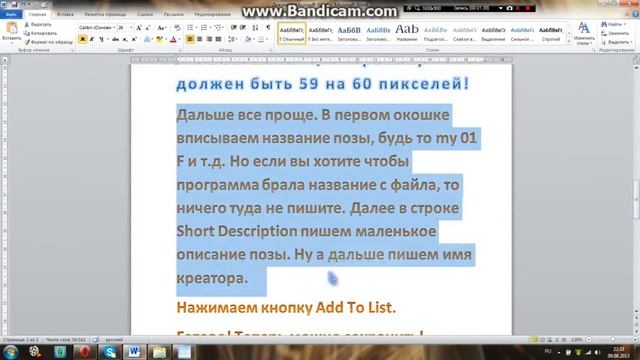640x360 pixels.
Task: Align text left
Action: (190, 39)
